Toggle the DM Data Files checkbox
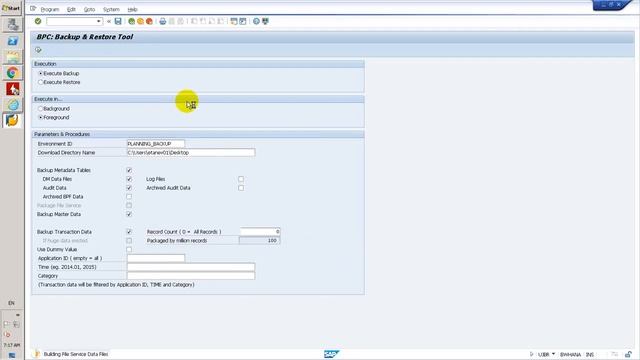 point(129,179)
